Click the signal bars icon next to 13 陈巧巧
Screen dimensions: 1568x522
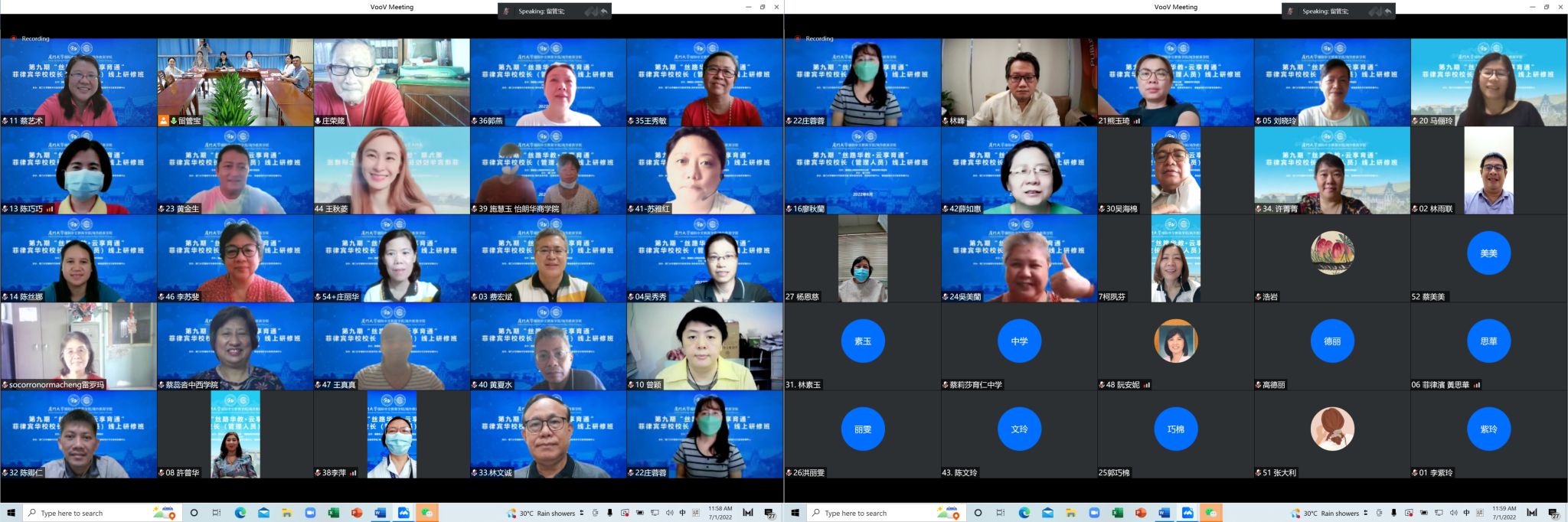(x=50, y=209)
